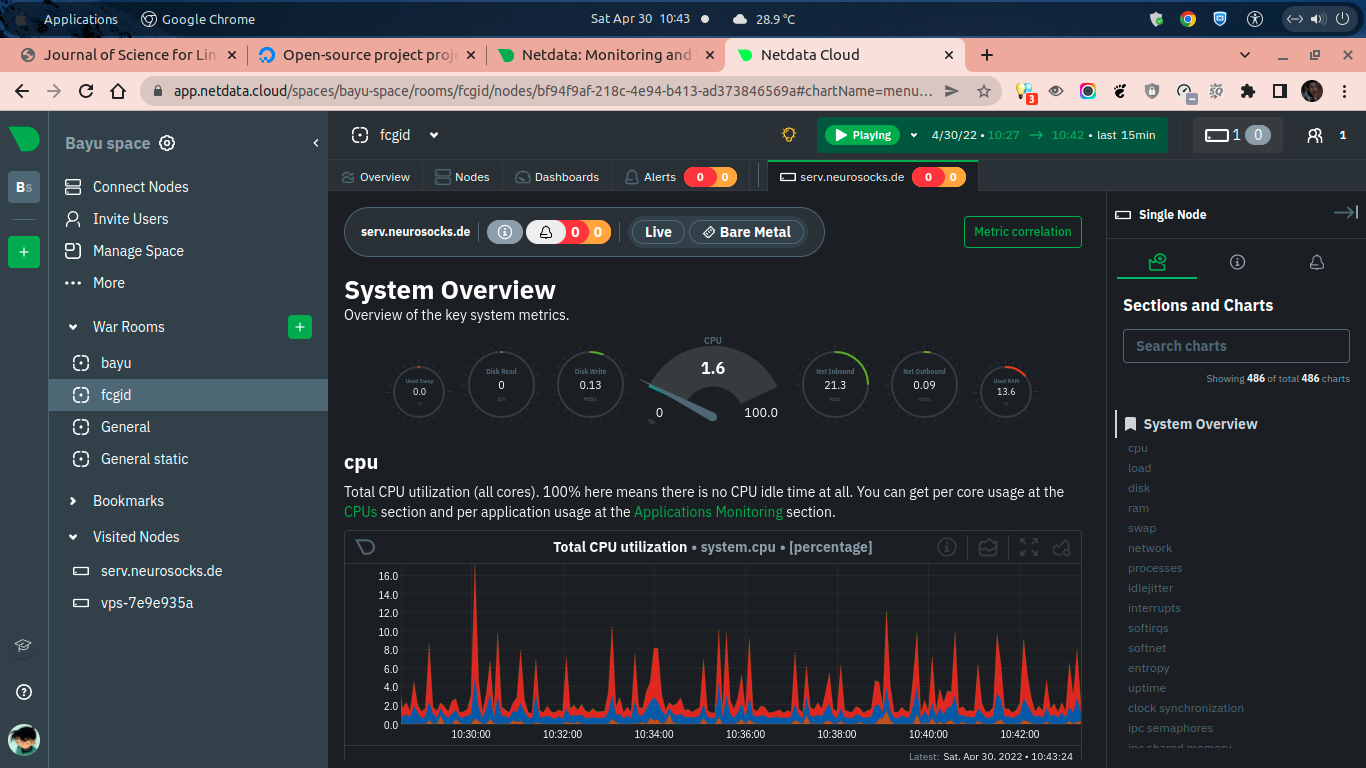Reload the page in Chrome

tap(86, 91)
